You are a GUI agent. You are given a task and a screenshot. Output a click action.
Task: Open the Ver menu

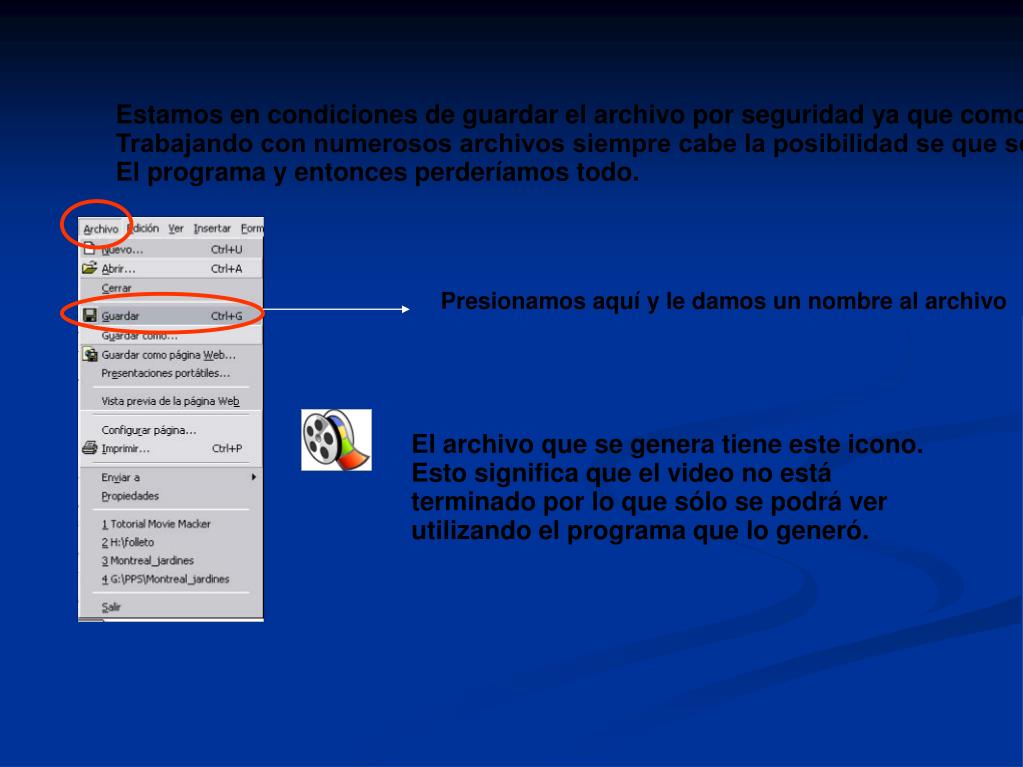tap(176, 228)
